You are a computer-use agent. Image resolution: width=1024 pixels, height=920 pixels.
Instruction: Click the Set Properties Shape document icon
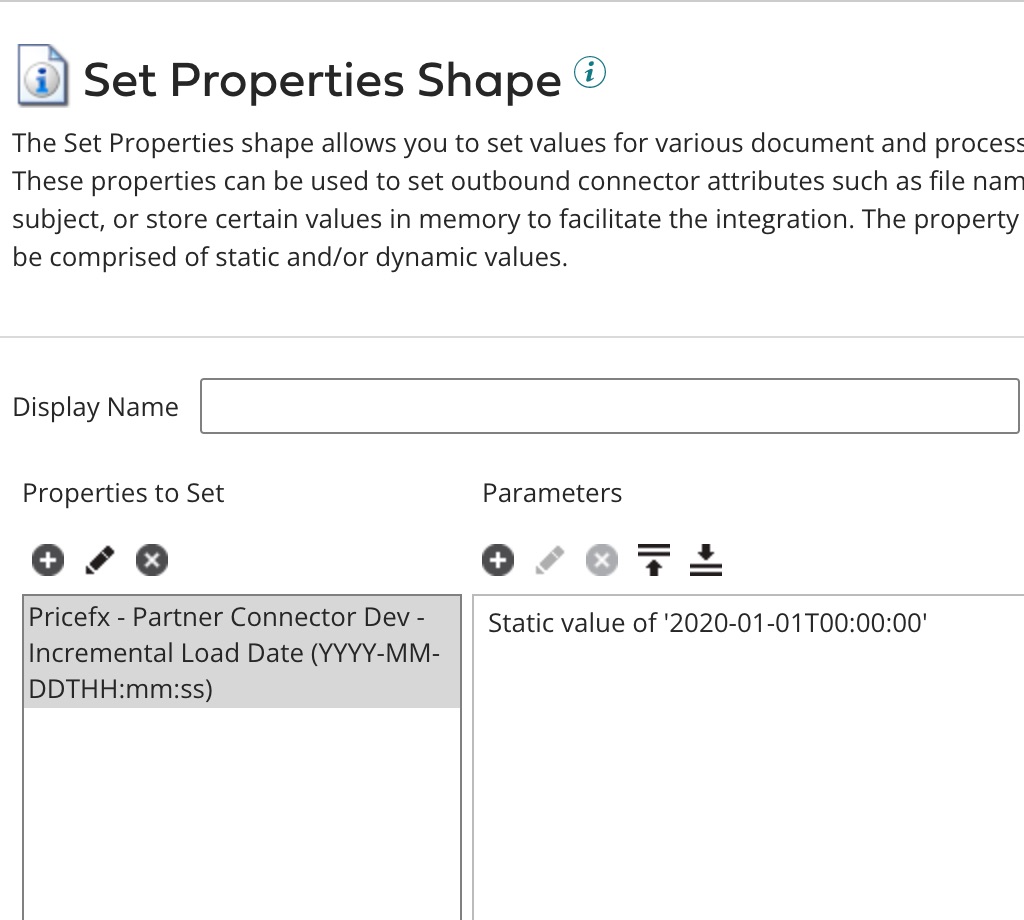click(x=43, y=78)
